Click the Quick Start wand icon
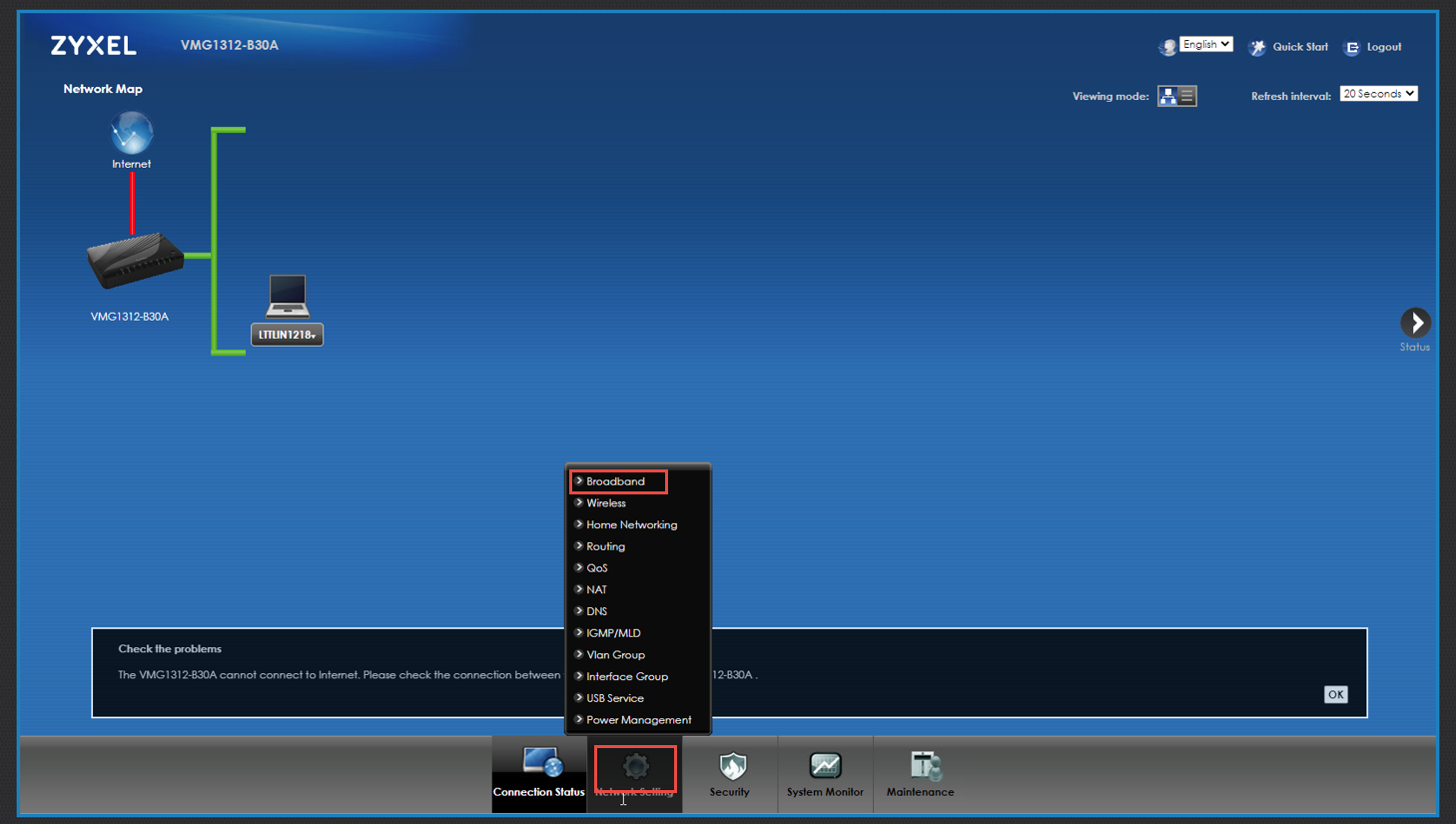1456x824 pixels. [1257, 47]
